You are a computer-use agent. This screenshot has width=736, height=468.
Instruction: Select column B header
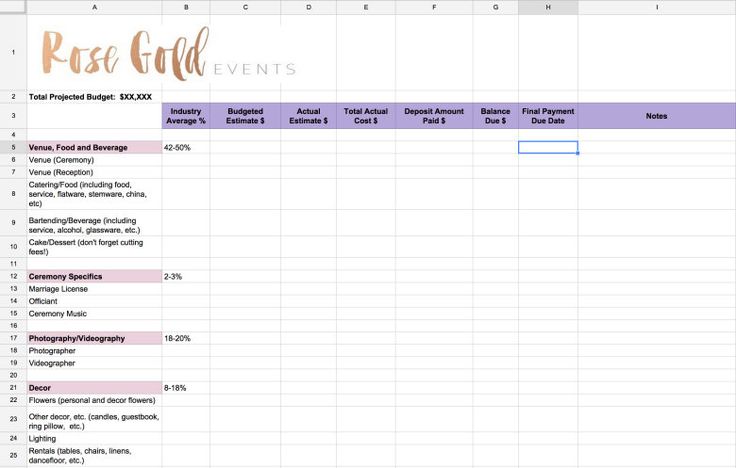click(x=186, y=7)
